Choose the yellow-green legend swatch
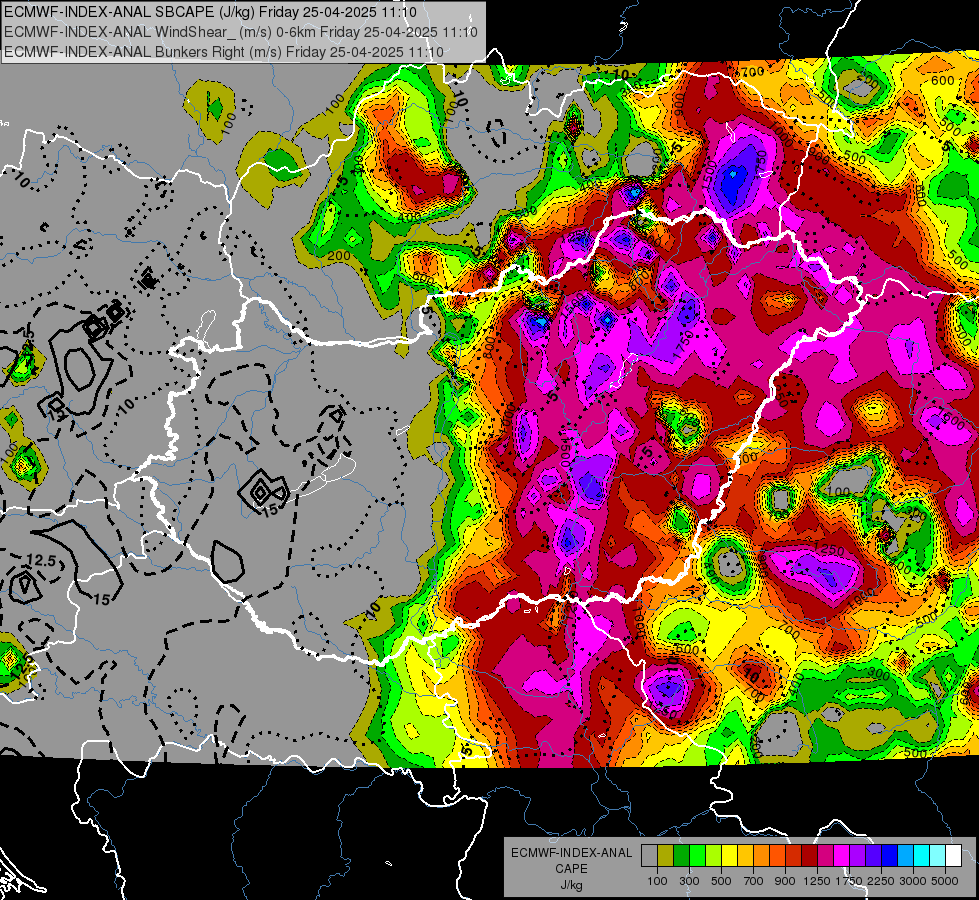This screenshot has width=979, height=900. 714,856
